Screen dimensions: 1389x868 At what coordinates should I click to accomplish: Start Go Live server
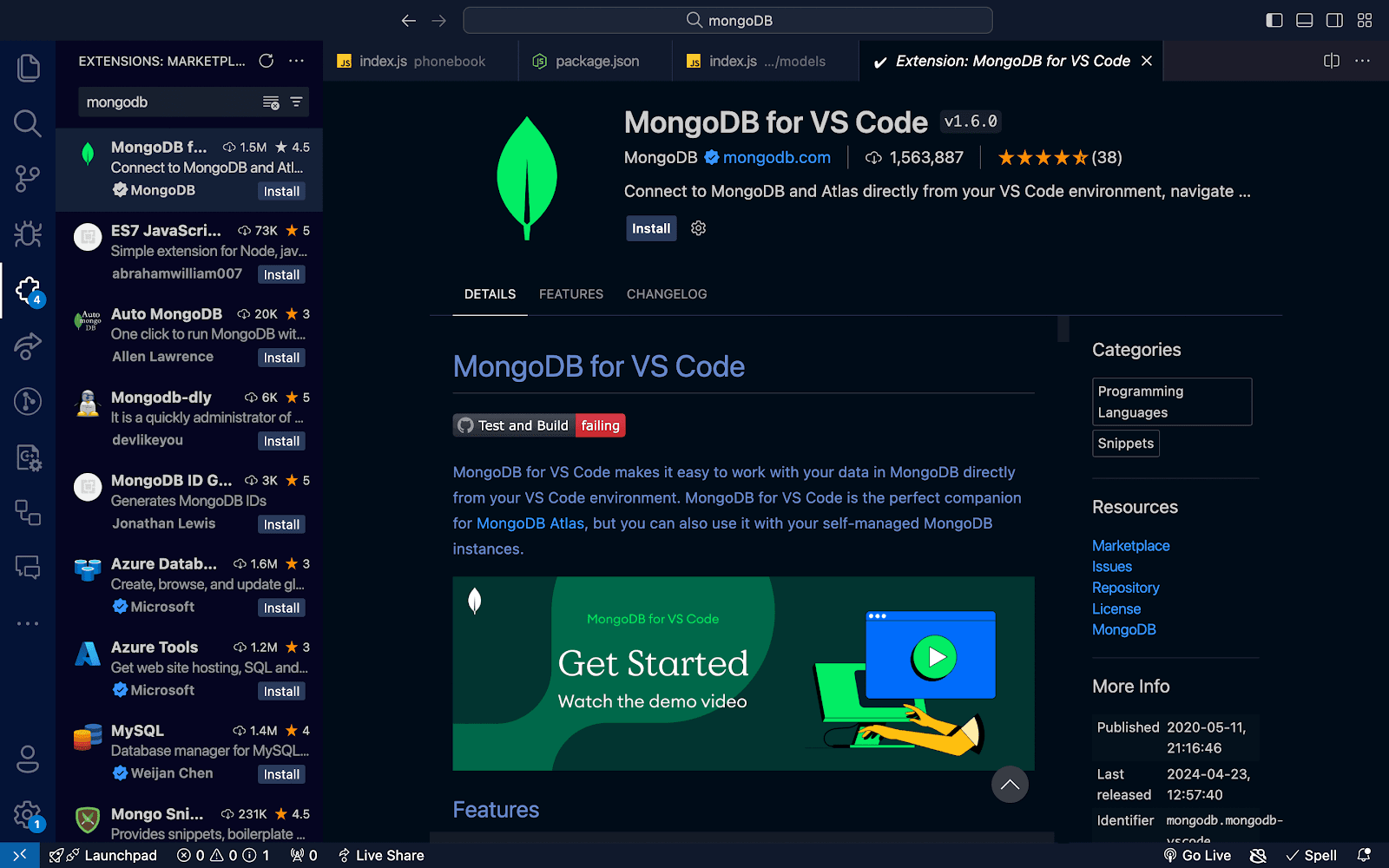(1197, 855)
